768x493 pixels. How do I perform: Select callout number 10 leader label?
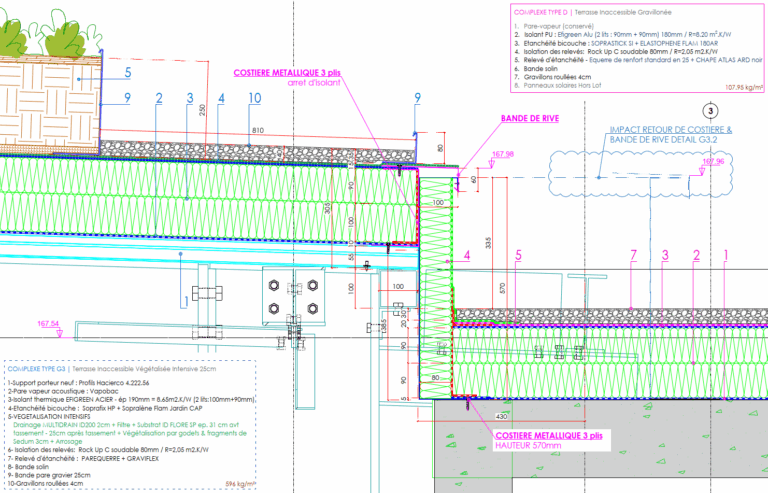(255, 97)
